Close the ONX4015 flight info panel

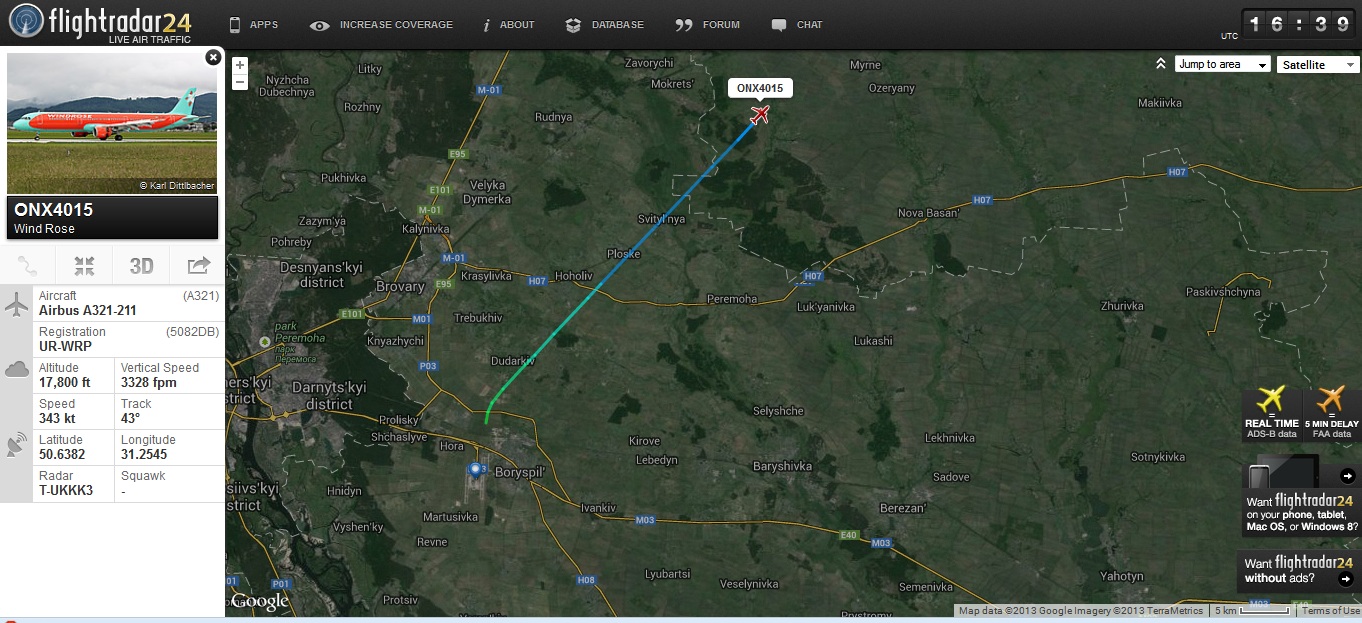[x=213, y=58]
